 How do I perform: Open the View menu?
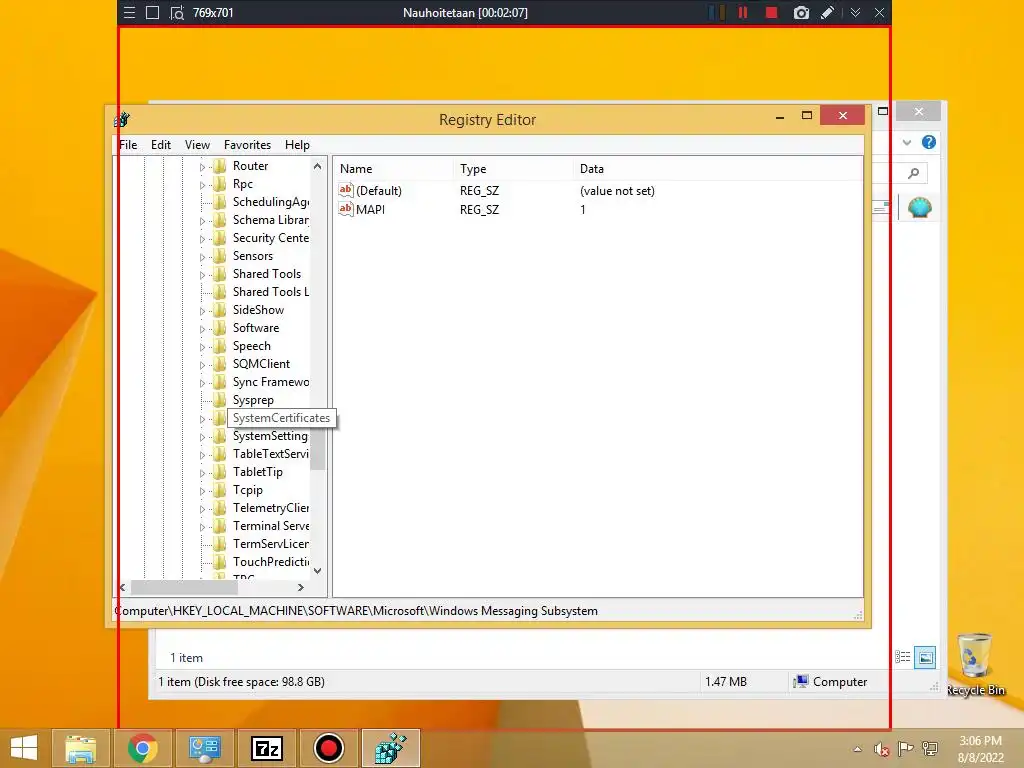197,145
